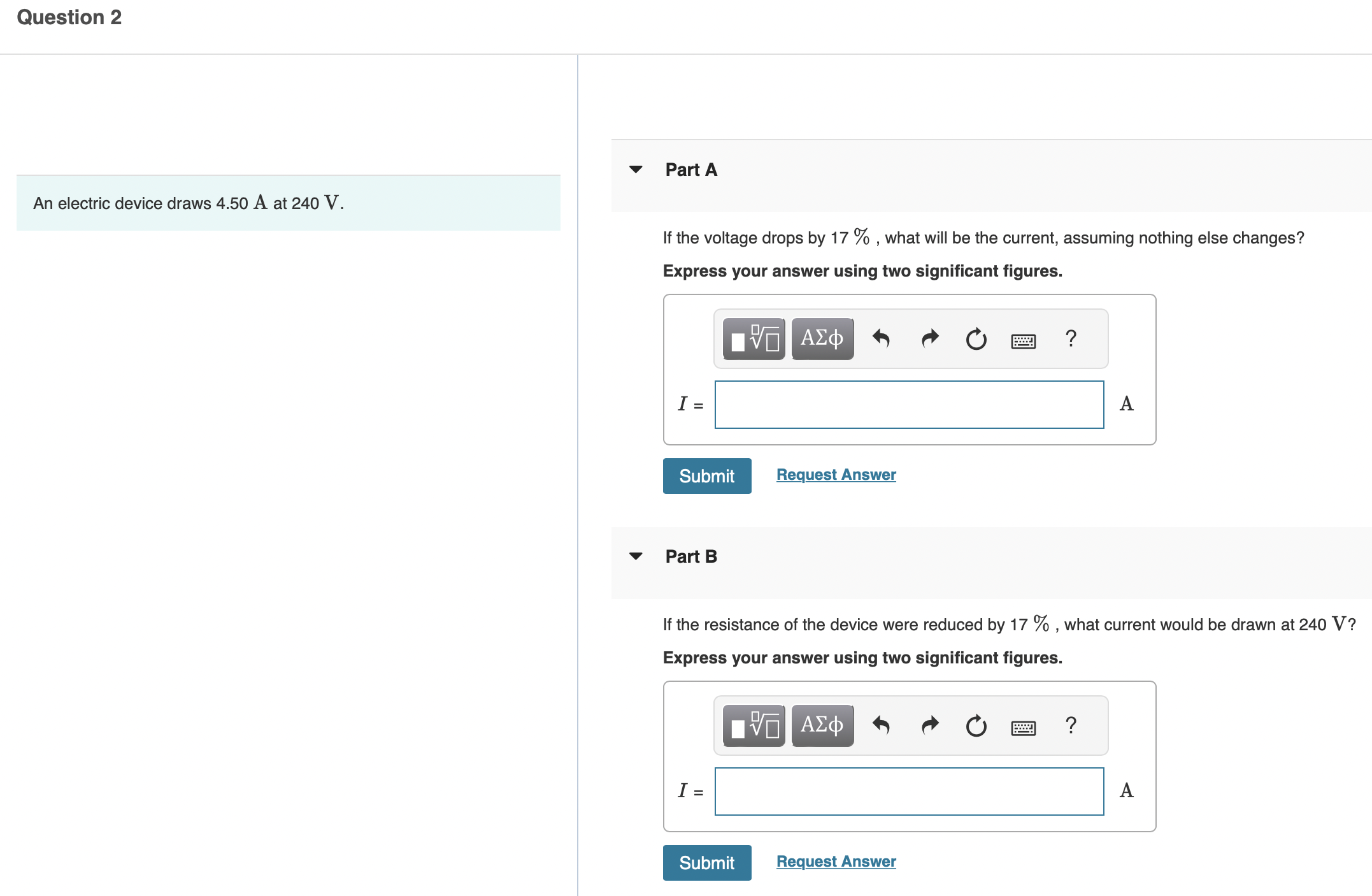The width and height of the screenshot is (1372, 896).
Task: Open the Greek symbols ΑΣφ menu in Part A
Action: pyautogui.click(x=821, y=338)
